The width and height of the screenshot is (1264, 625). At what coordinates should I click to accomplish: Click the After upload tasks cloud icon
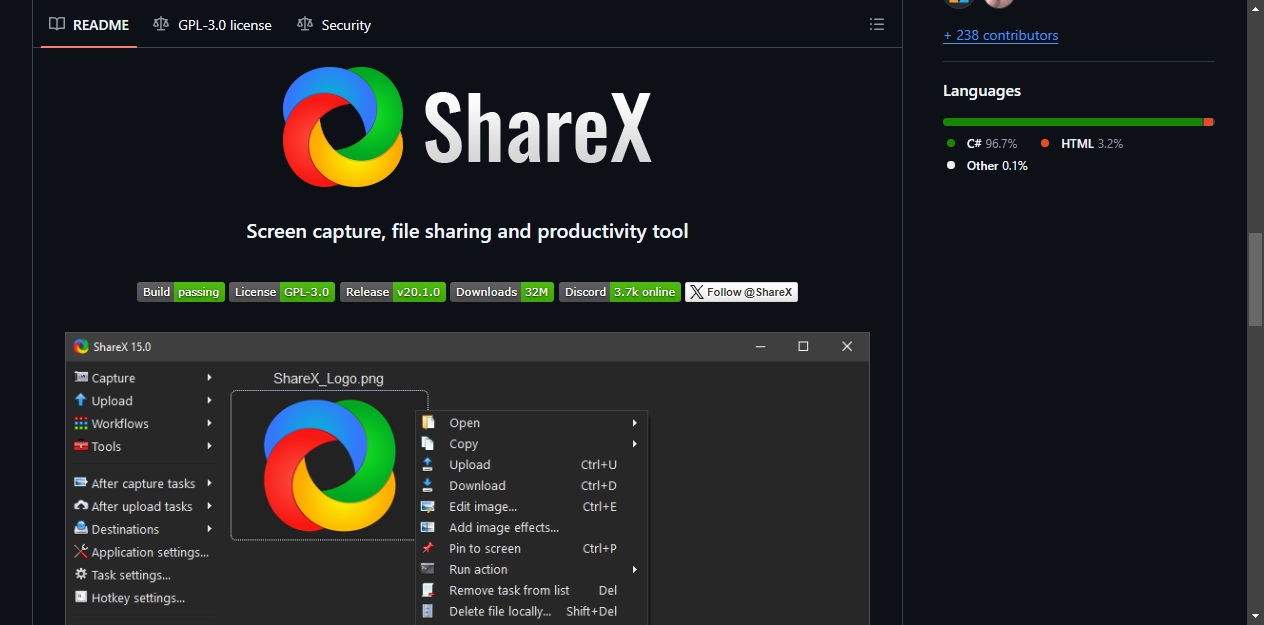coord(81,506)
